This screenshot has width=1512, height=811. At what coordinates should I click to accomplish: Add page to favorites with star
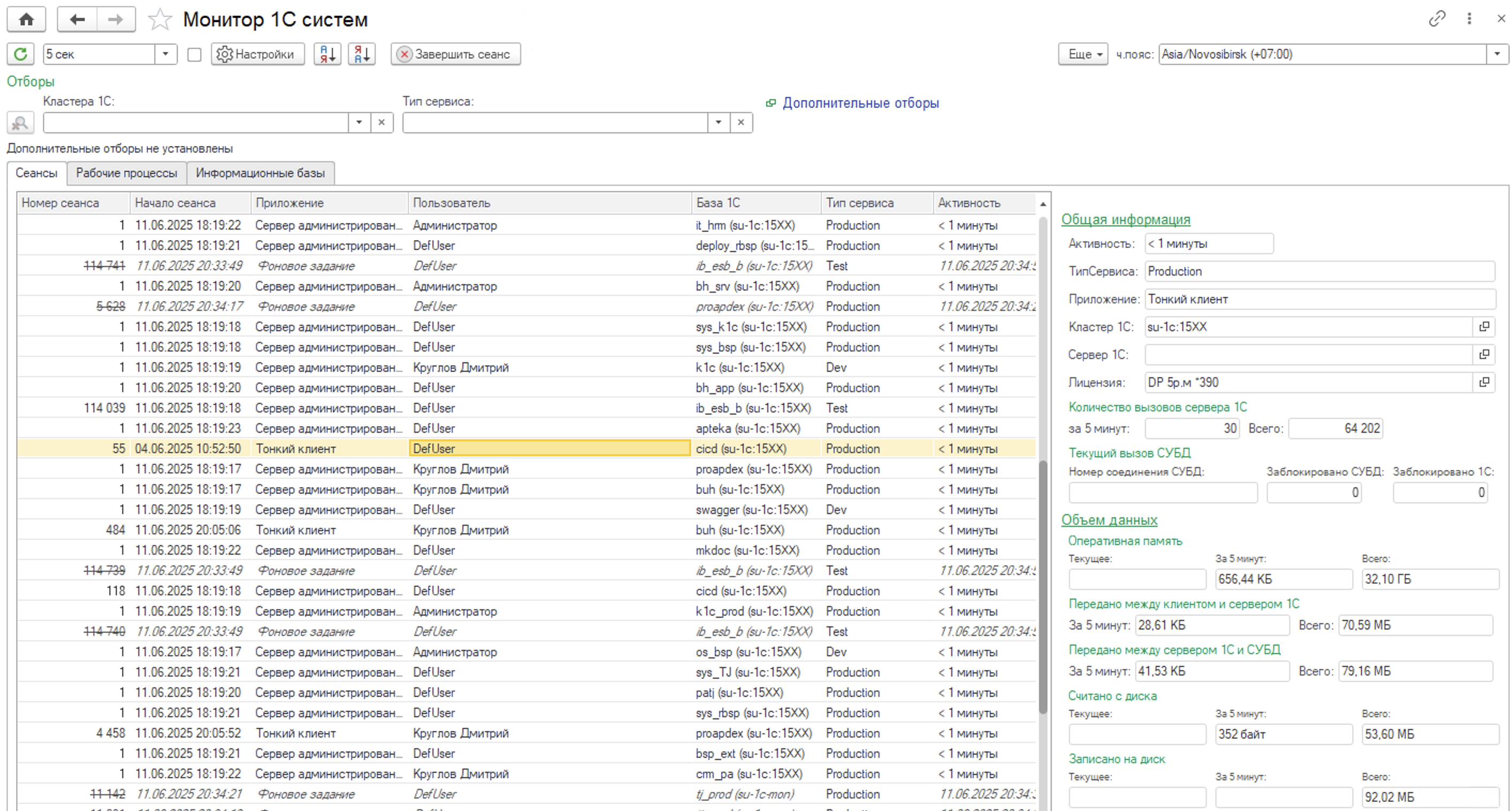pyautogui.click(x=159, y=19)
